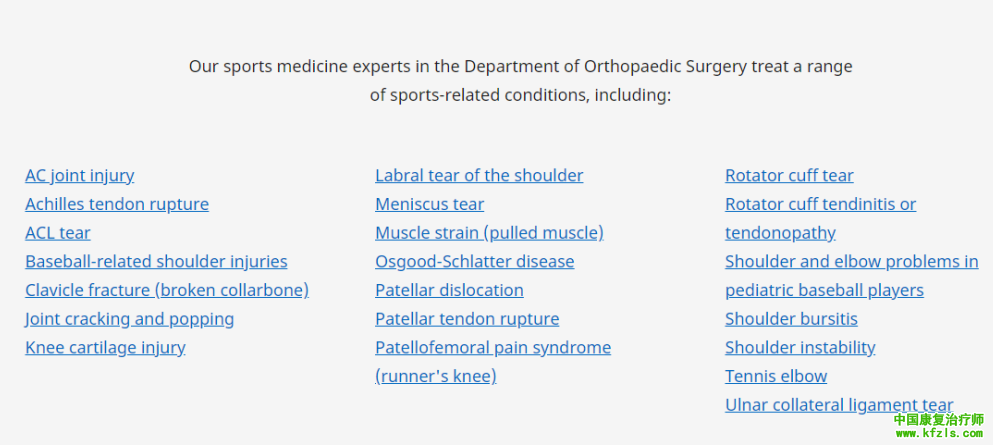This screenshot has height=445, width=993.
Task: Go to the ACL tear page
Action: (58, 232)
